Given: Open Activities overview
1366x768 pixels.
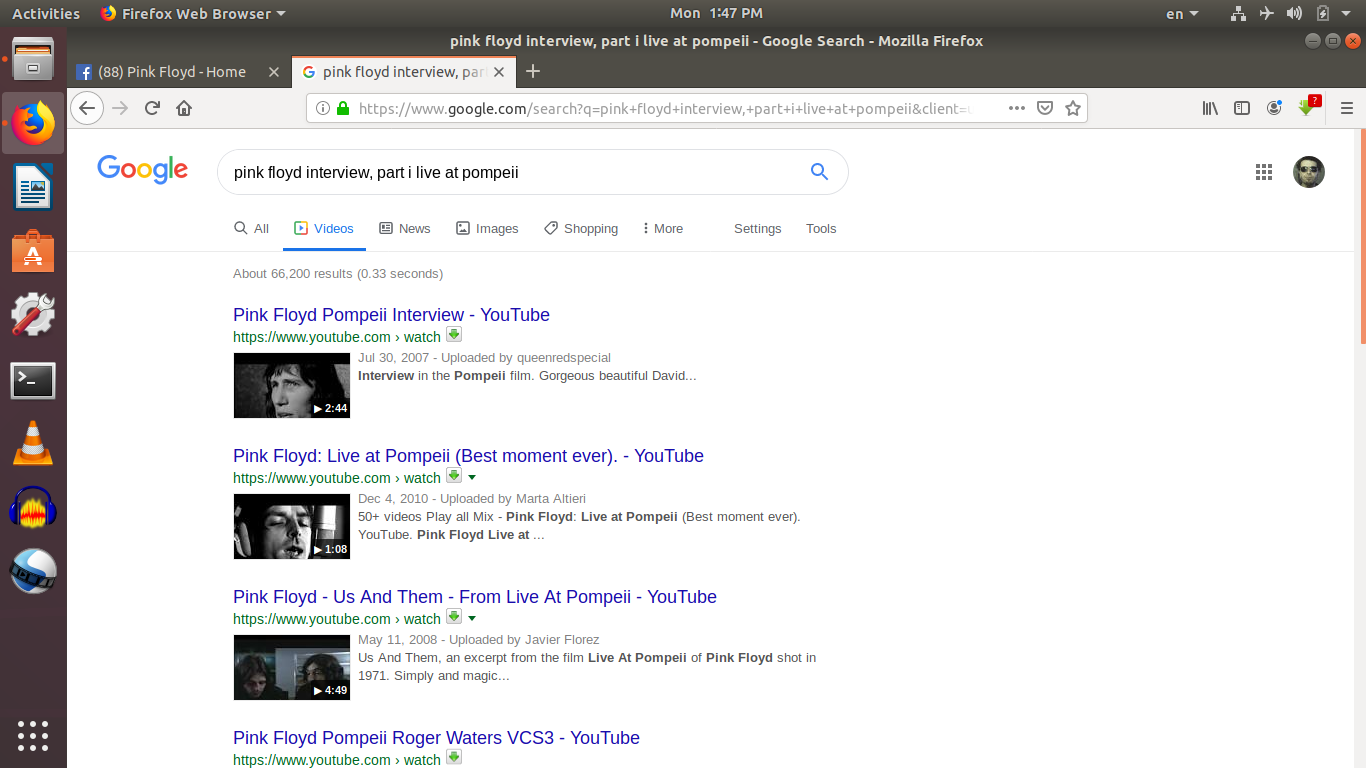Looking at the screenshot, I should click(46, 13).
